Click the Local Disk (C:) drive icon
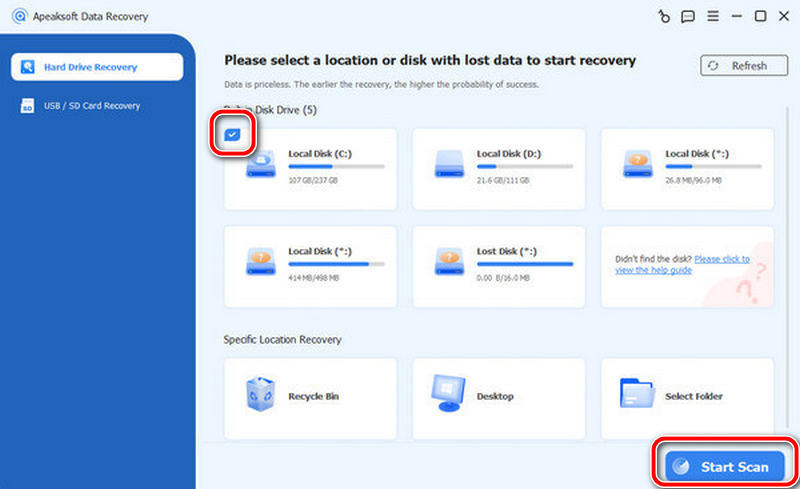The image size is (800, 489). [x=261, y=164]
